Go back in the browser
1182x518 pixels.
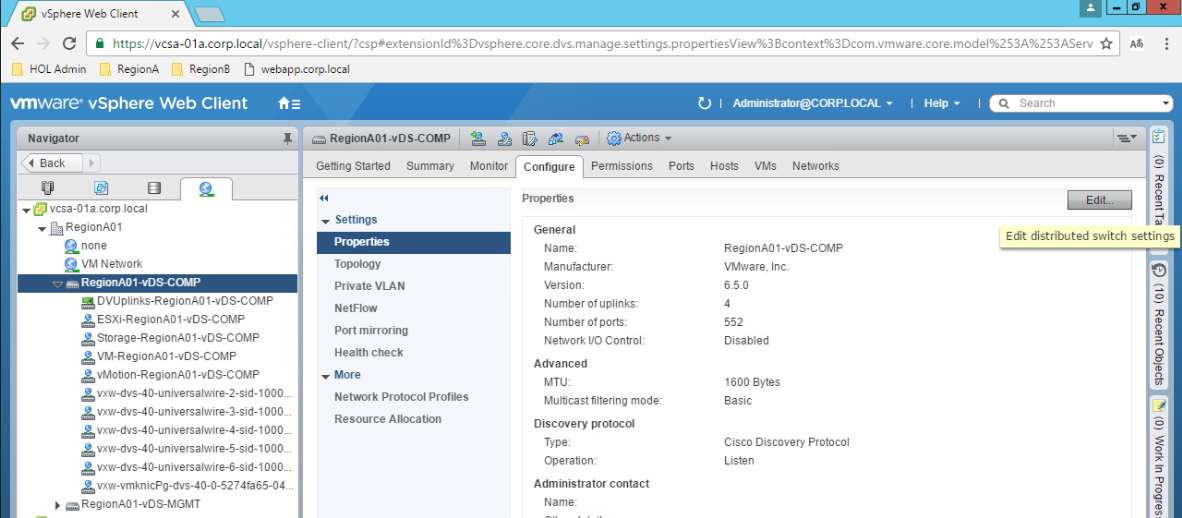pyautogui.click(x=18, y=44)
